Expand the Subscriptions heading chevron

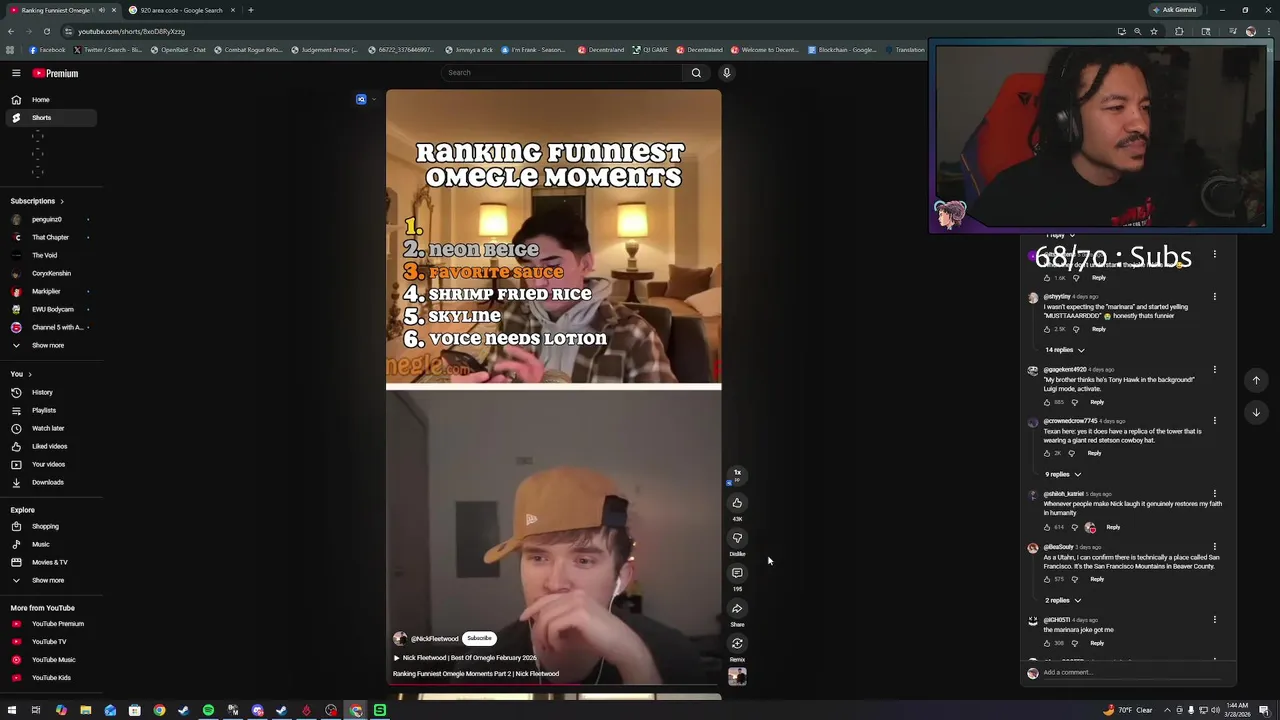click(61, 201)
